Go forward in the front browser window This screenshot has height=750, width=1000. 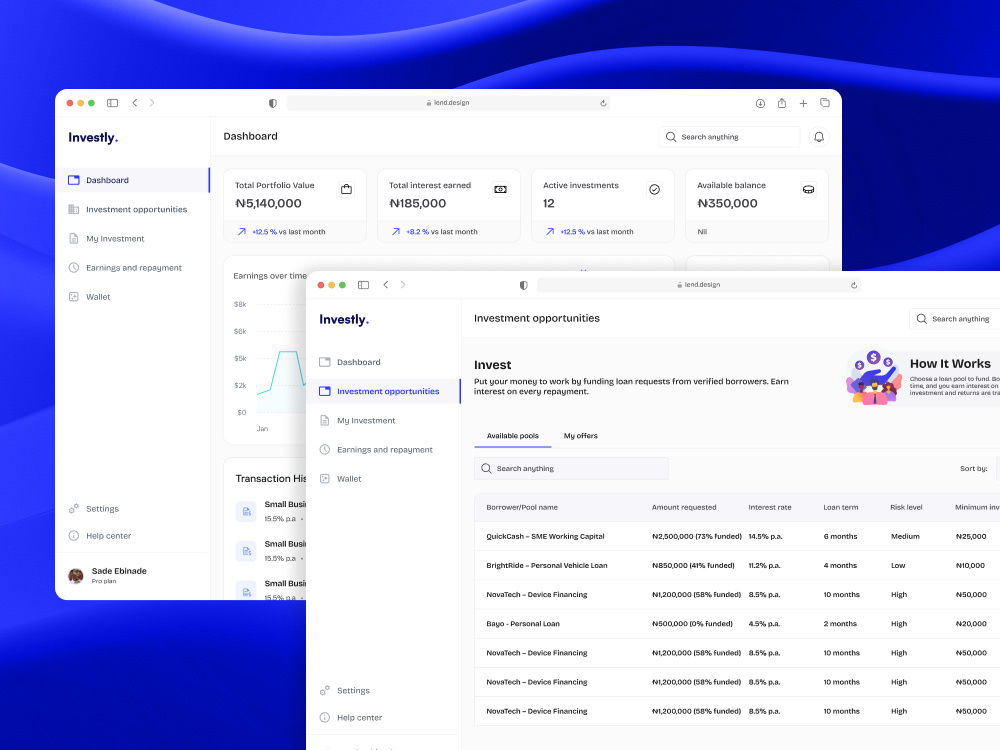403,285
